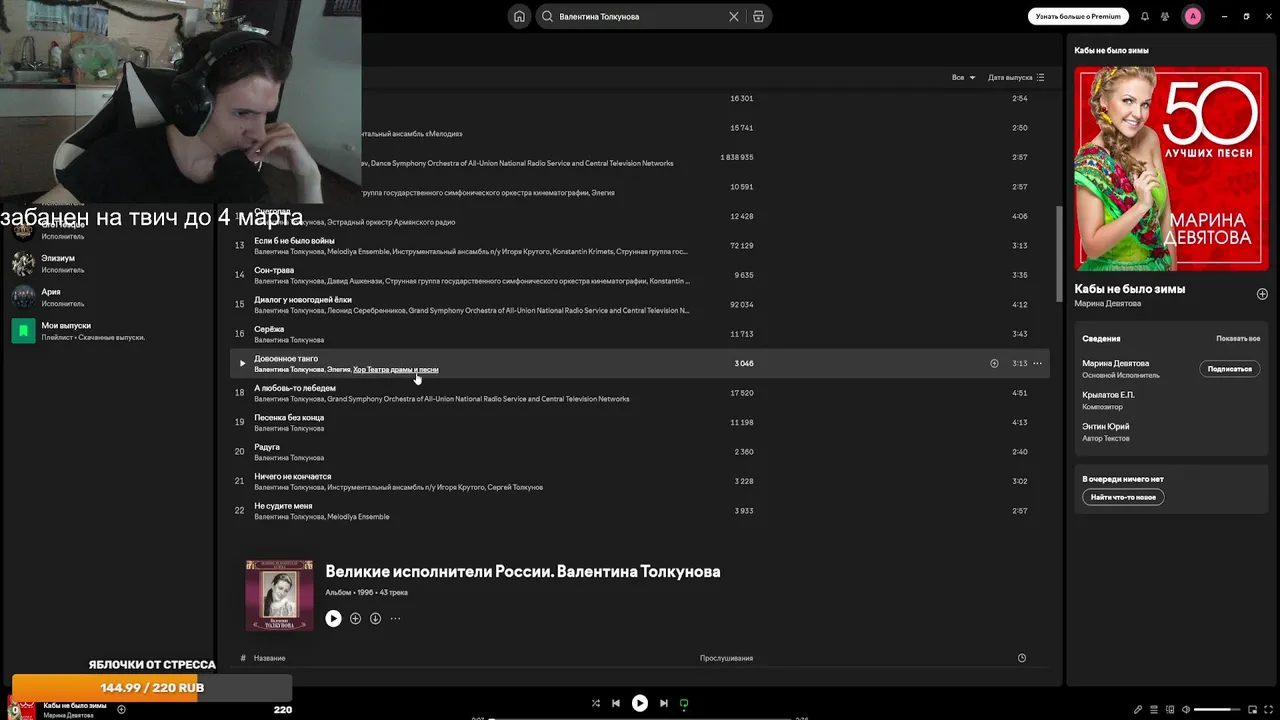The image size is (1280, 720).
Task: Open the Валентина Толкунова album cover thumbnail
Action: [x=279, y=596]
